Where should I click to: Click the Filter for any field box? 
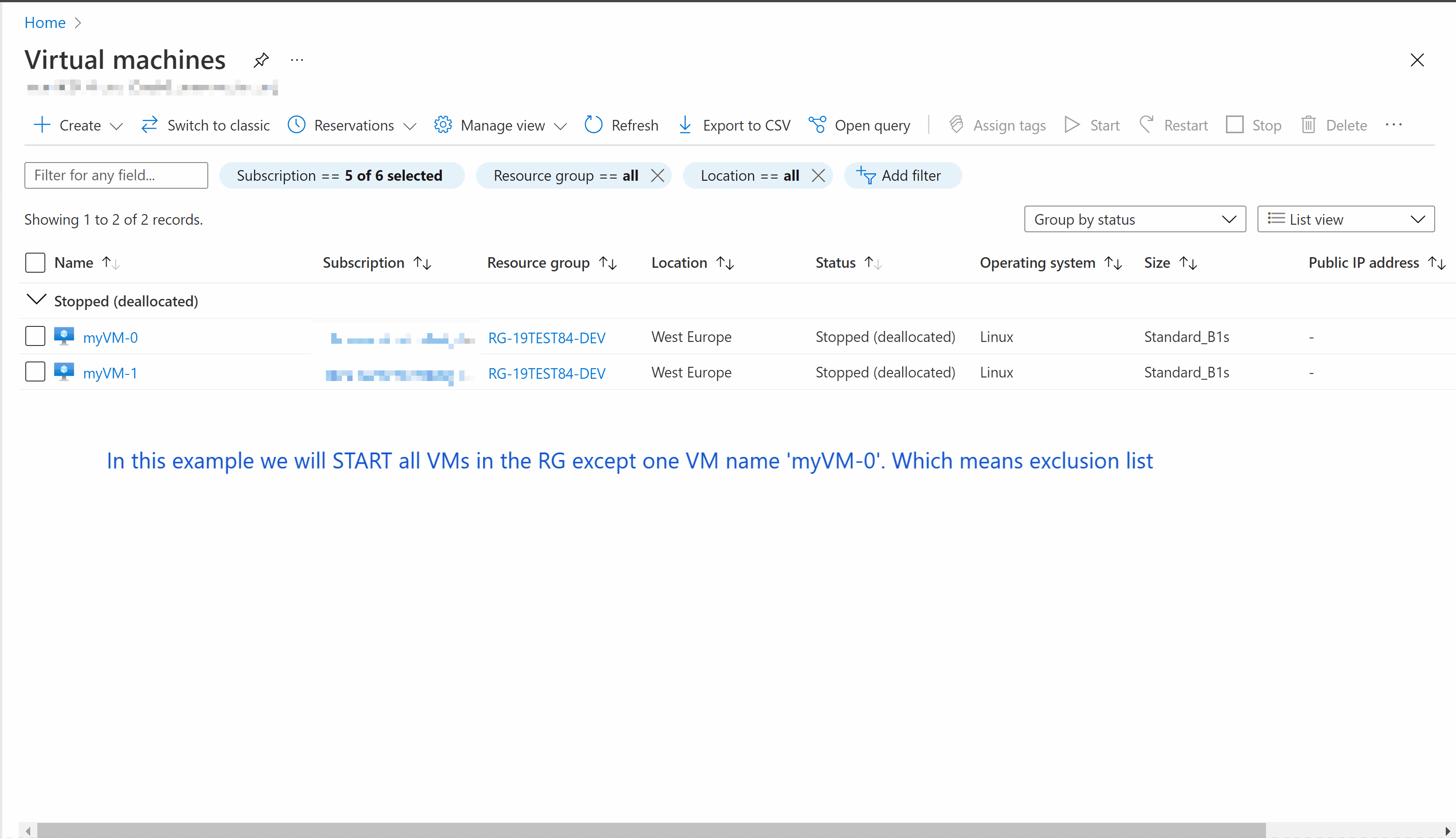116,175
